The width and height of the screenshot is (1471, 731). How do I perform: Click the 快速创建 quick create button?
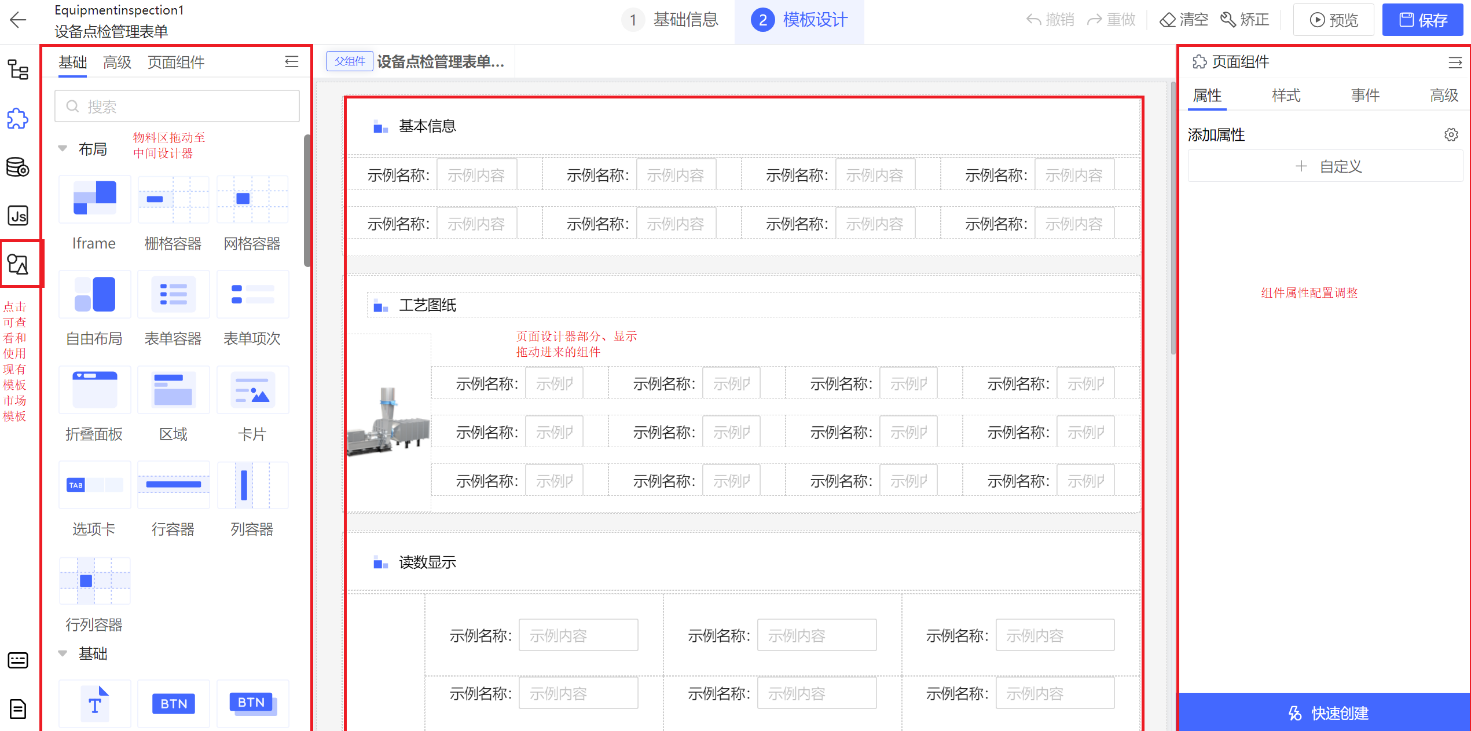click(1327, 713)
